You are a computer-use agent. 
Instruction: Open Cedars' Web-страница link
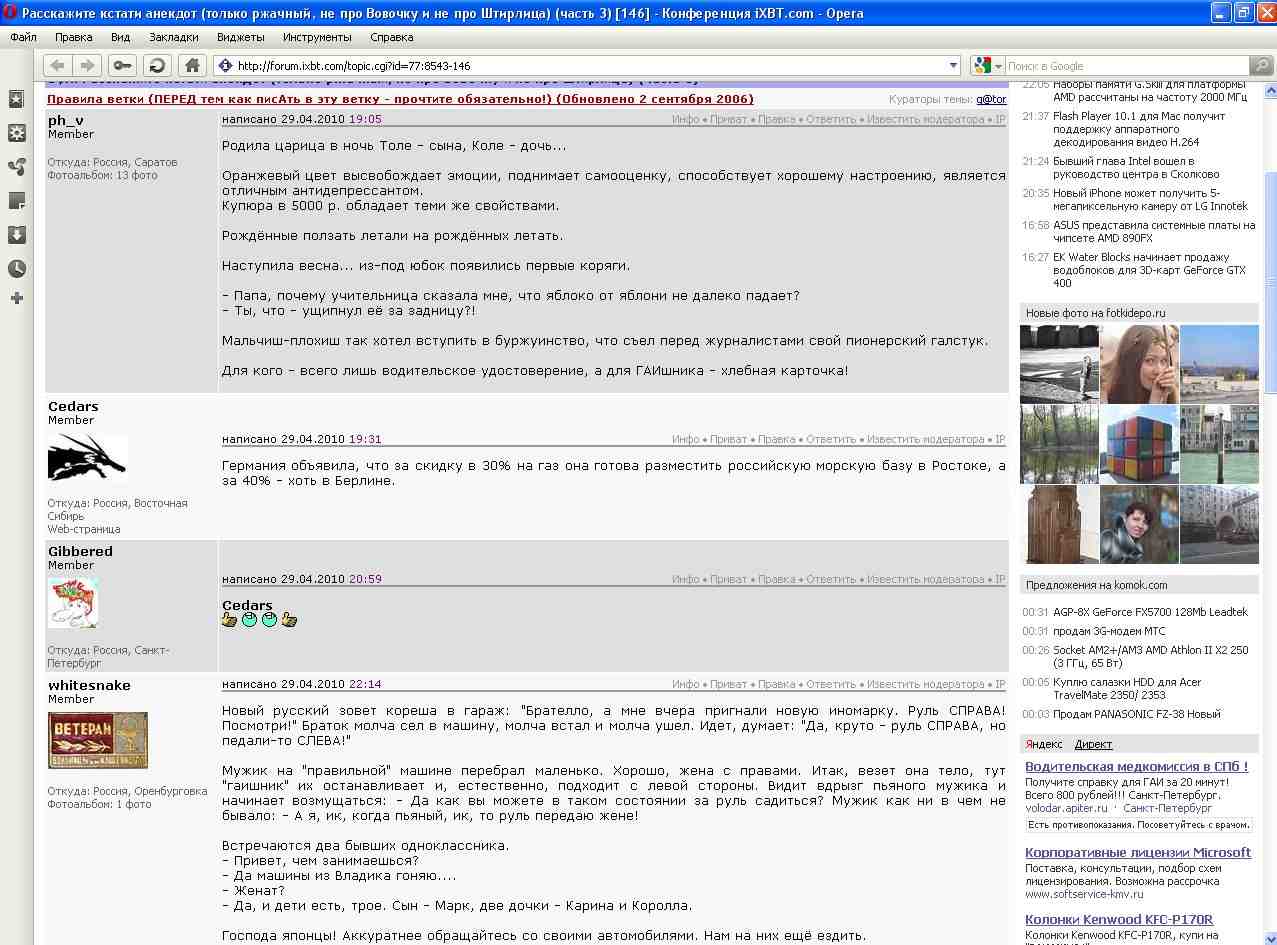point(84,529)
